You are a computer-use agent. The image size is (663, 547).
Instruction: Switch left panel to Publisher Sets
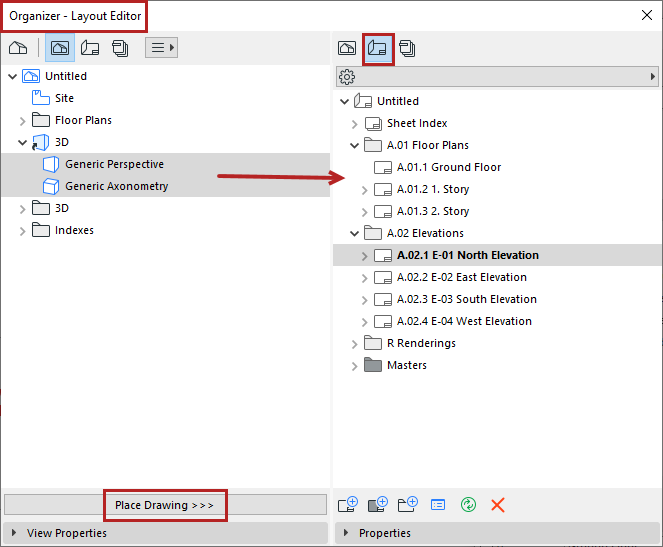click(120, 48)
